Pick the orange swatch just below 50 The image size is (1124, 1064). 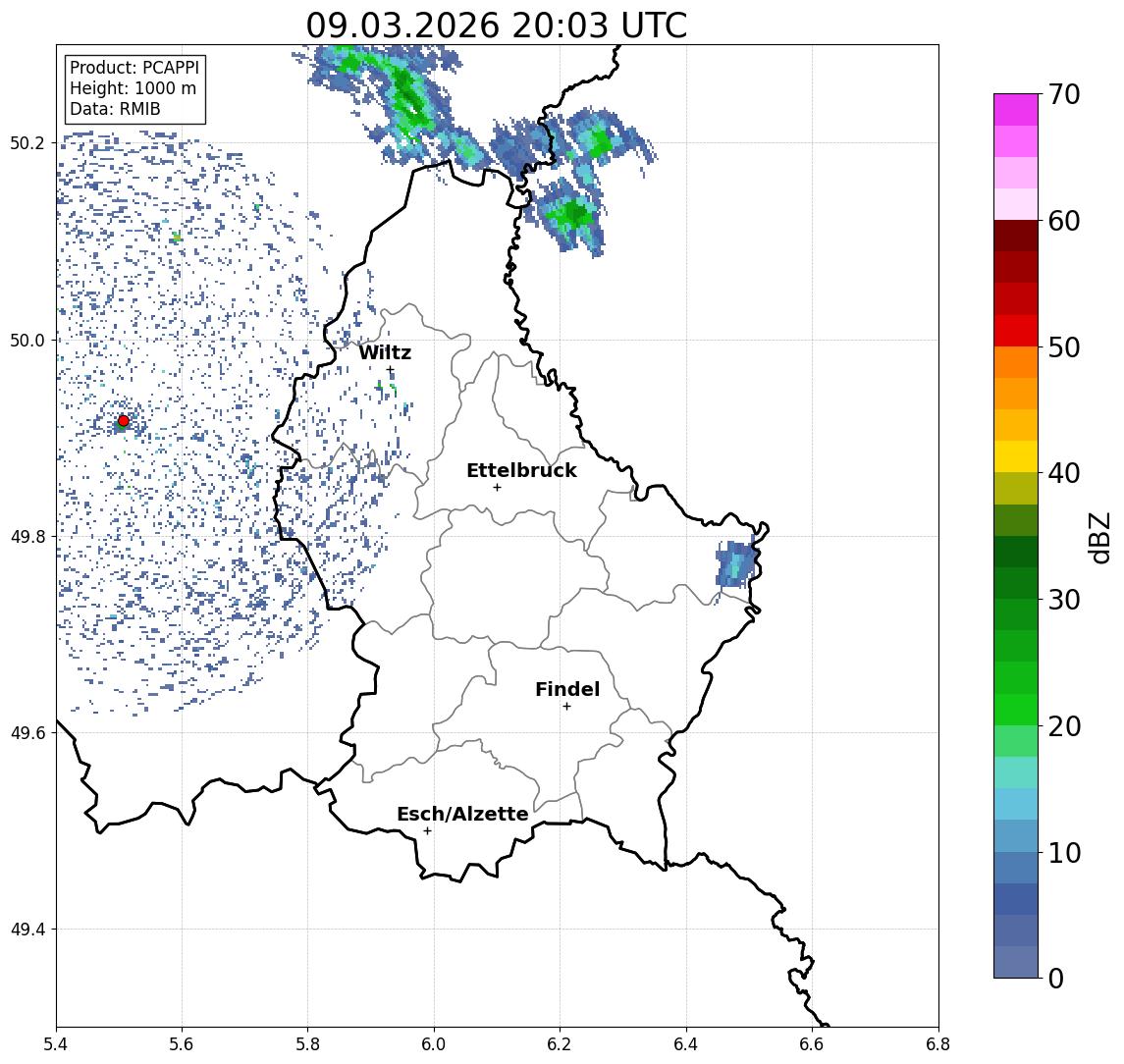coord(1016,362)
